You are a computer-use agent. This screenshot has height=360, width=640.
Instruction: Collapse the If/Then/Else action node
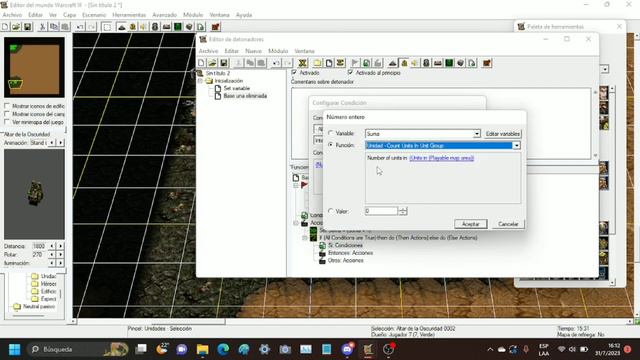point(304,238)
